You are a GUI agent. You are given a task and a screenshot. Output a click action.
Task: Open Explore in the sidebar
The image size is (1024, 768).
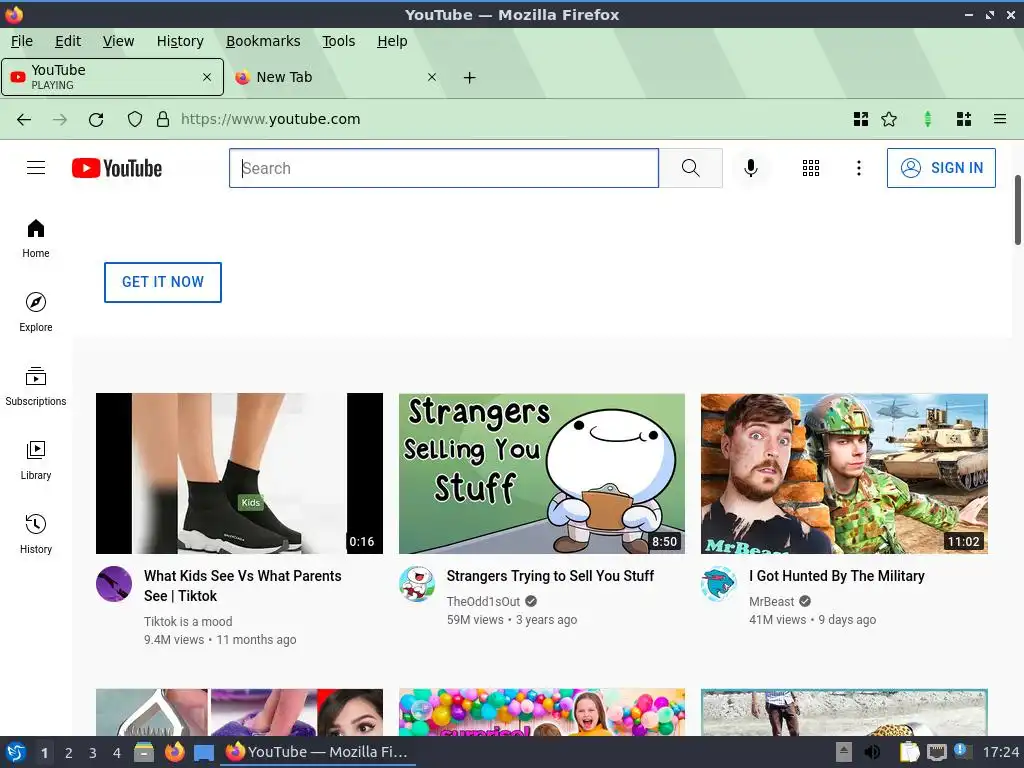tap(36, 312)
